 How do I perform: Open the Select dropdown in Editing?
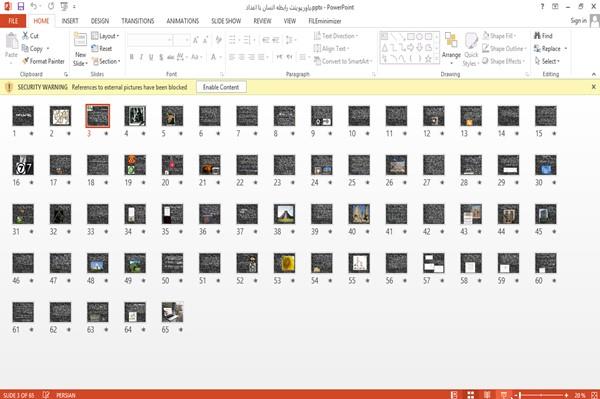click(x=547, y=61)
